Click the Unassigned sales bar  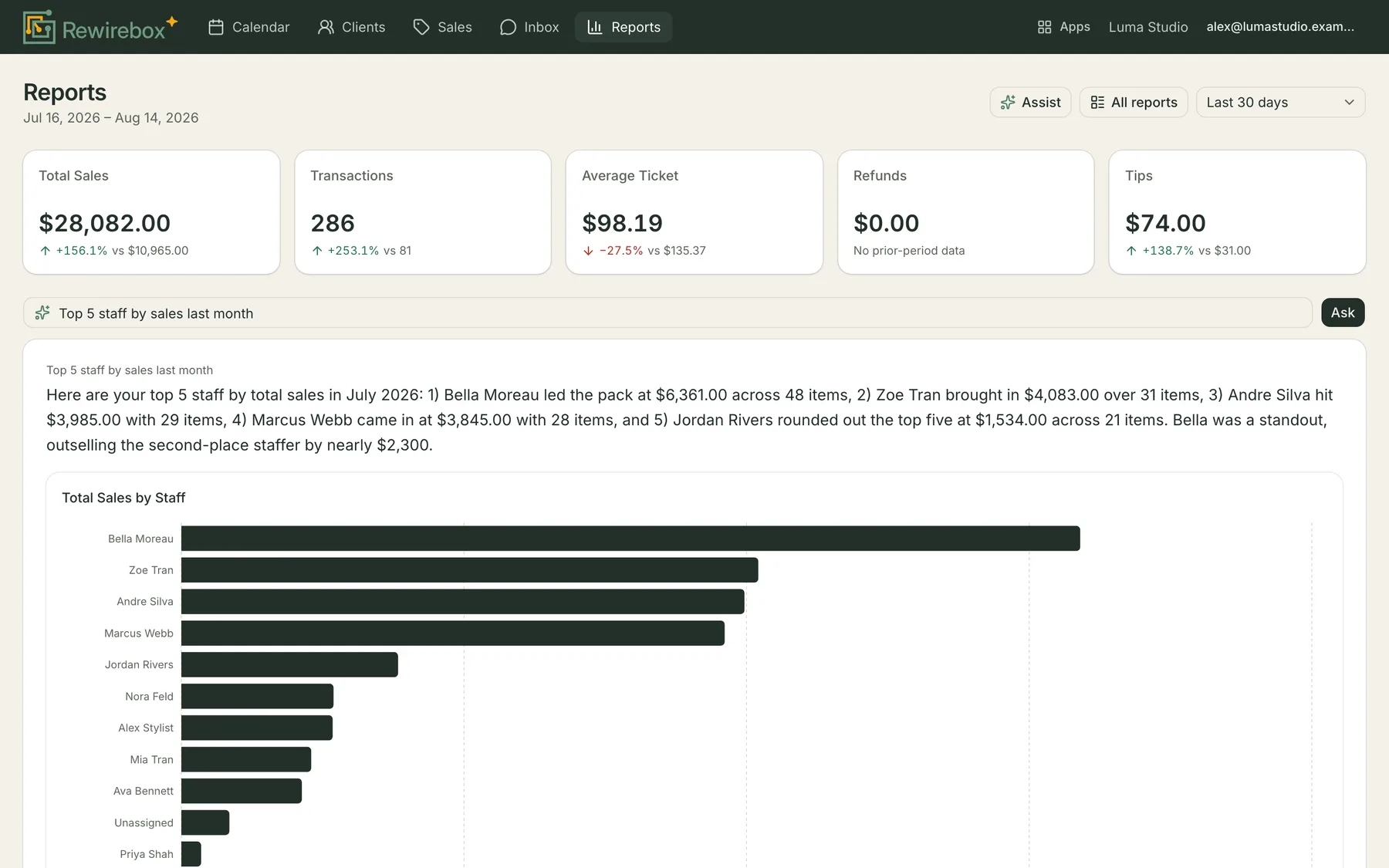click(x=205, y=822)
